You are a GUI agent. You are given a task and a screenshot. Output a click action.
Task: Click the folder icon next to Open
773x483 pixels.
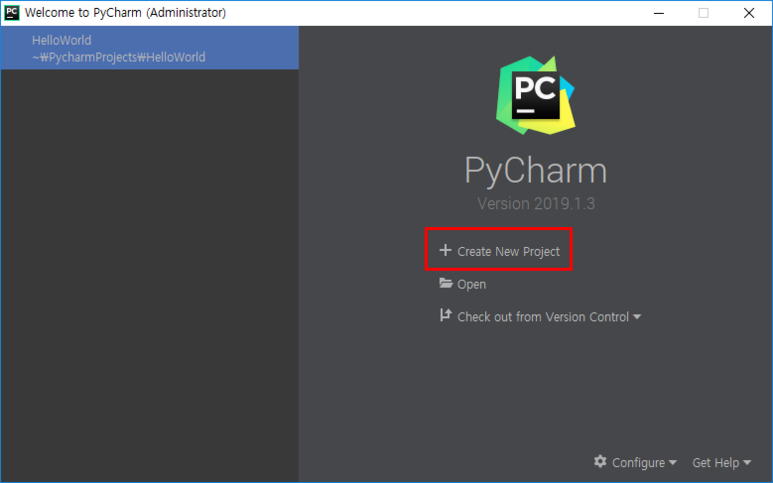pos(446,283)
